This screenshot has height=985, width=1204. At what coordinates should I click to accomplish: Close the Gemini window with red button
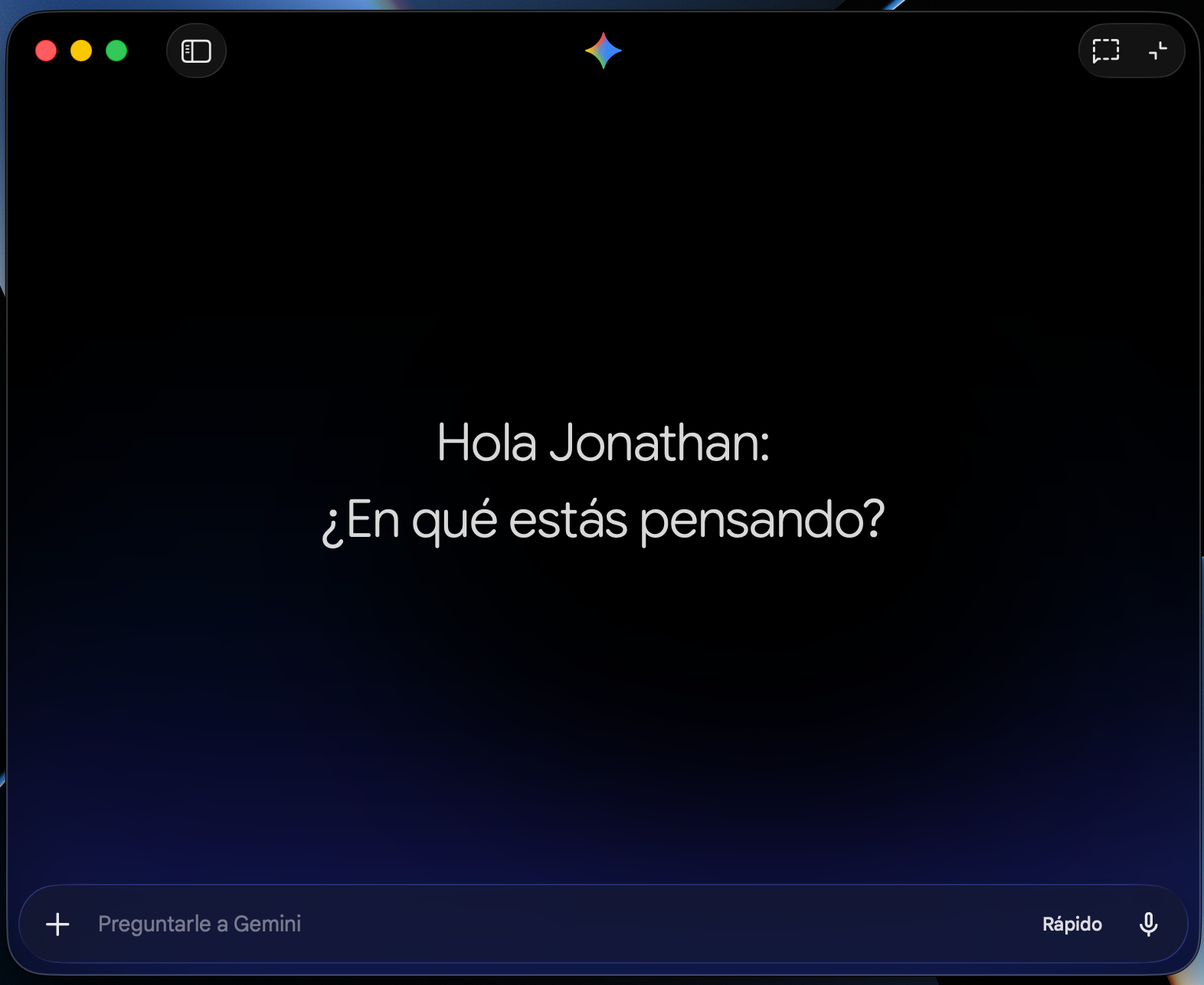[46, 51]
